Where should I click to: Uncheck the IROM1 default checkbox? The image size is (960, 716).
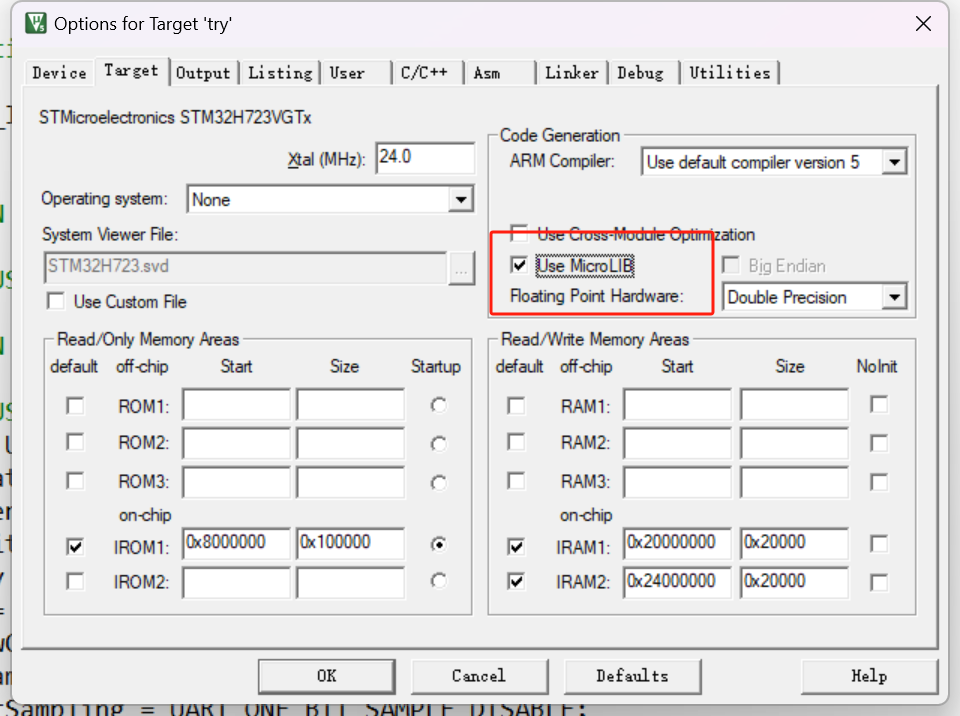(x=75, y=546)
